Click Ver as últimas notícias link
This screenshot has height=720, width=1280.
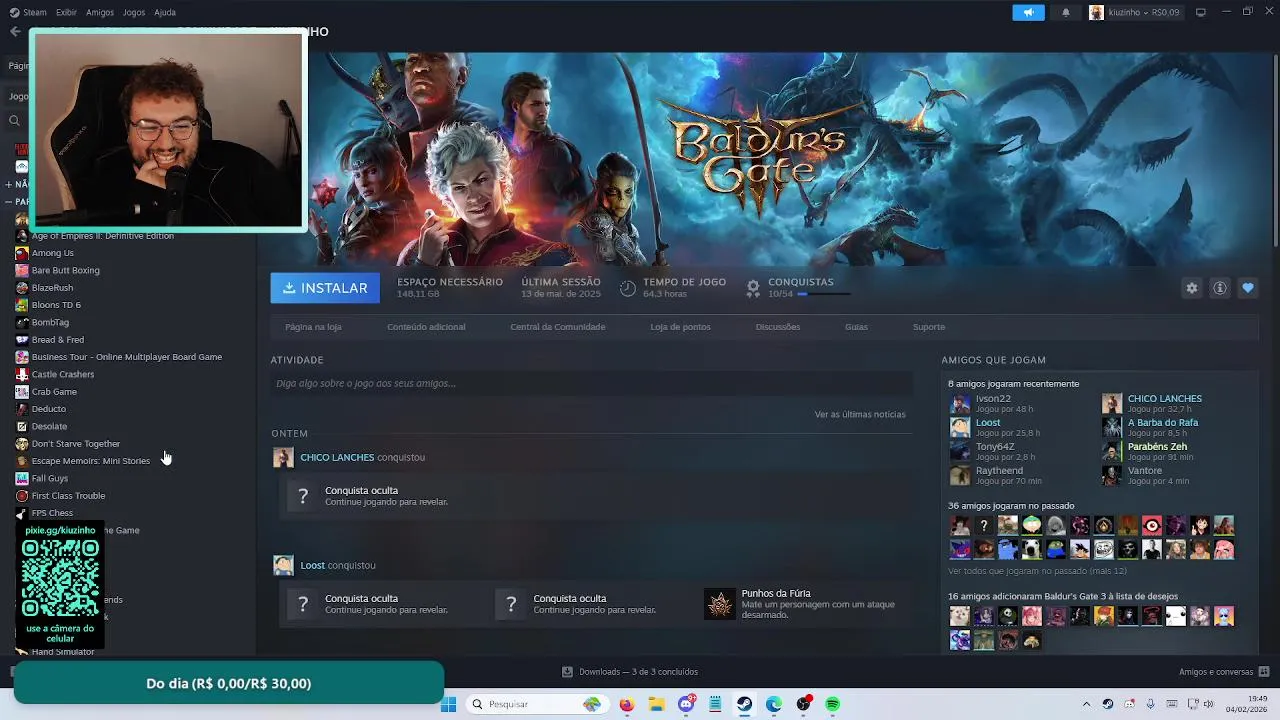click(860, 414)
